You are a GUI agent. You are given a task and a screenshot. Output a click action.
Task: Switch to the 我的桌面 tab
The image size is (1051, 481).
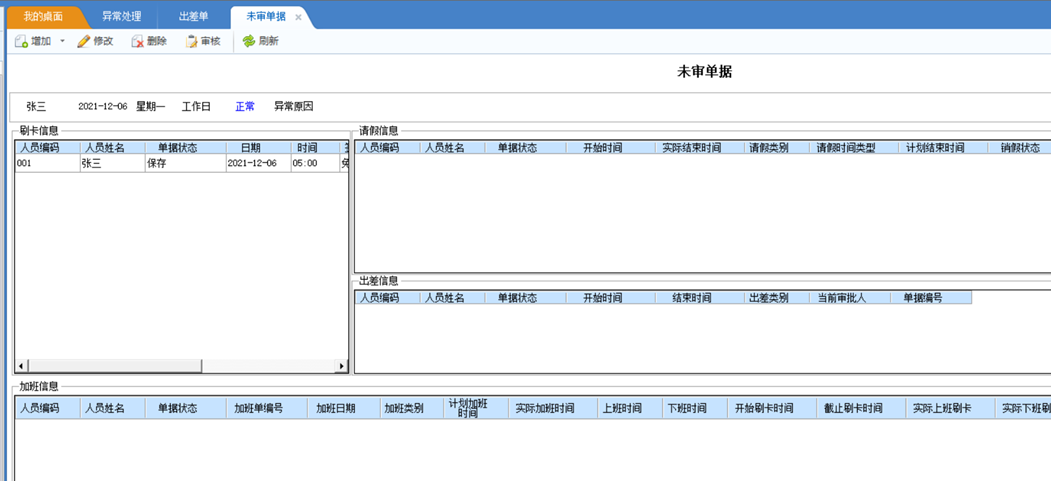[x=43, y=17]
